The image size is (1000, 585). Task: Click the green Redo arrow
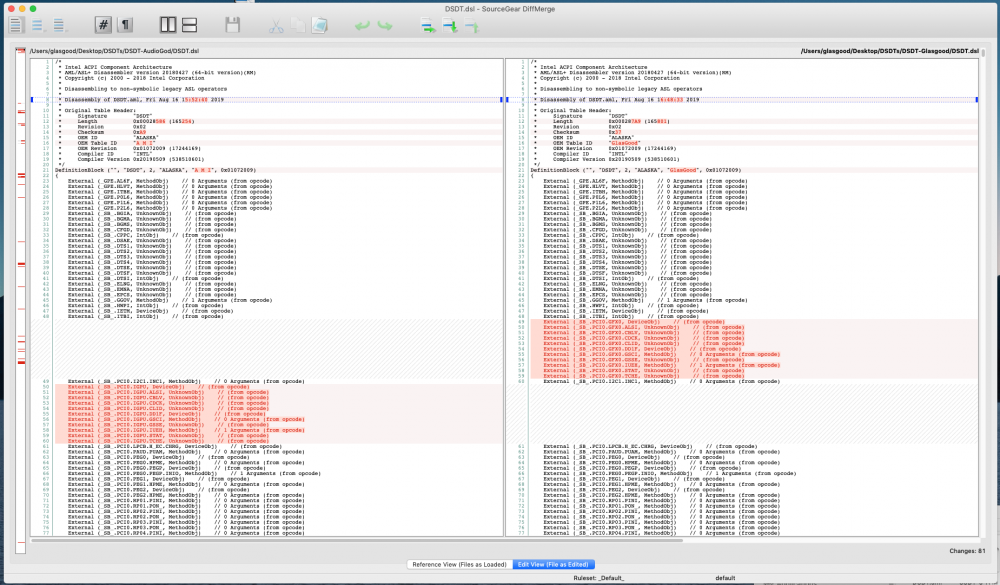385,26
